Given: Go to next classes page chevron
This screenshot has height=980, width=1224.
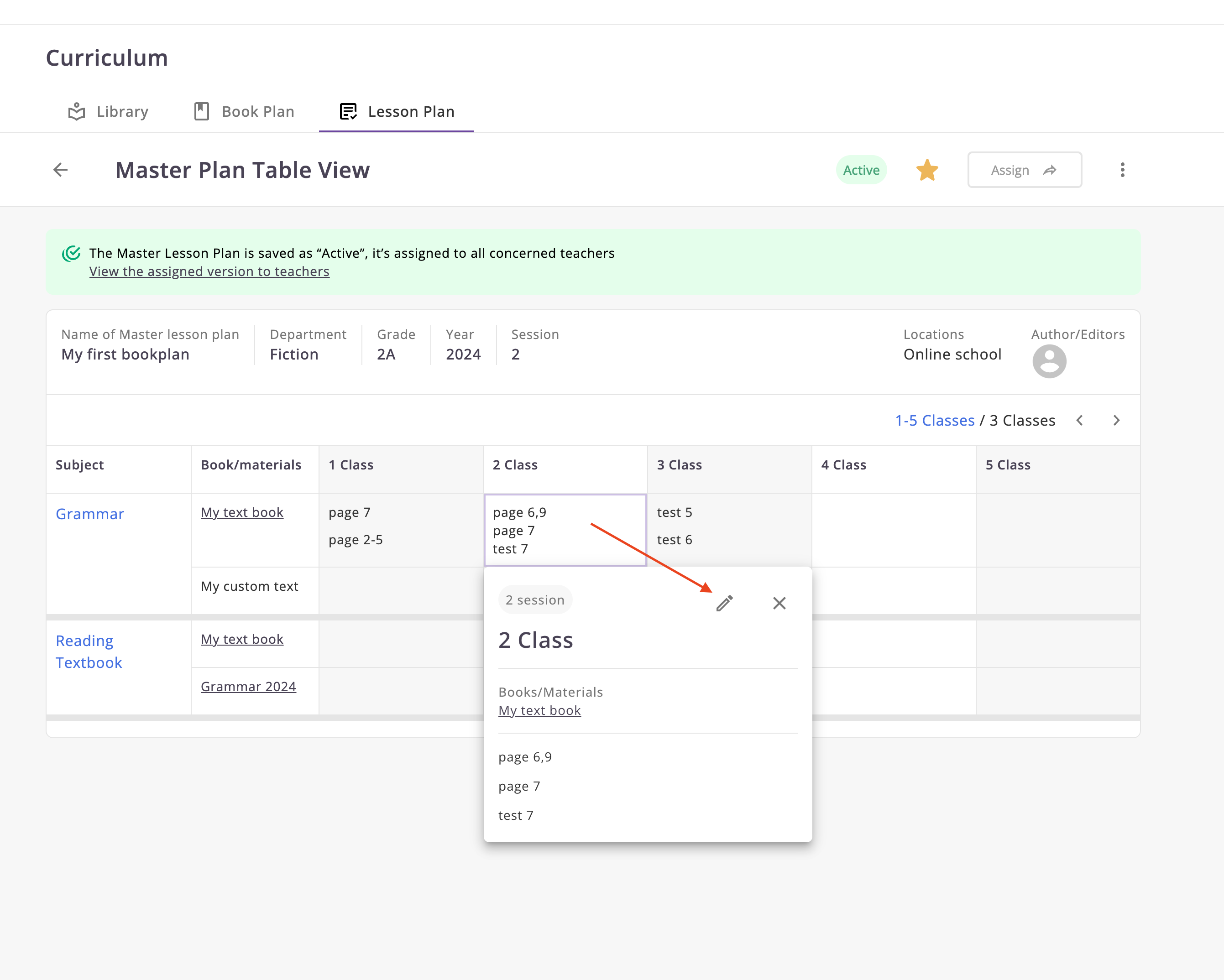Looking at the screenshot, I should click(1116, 421).
